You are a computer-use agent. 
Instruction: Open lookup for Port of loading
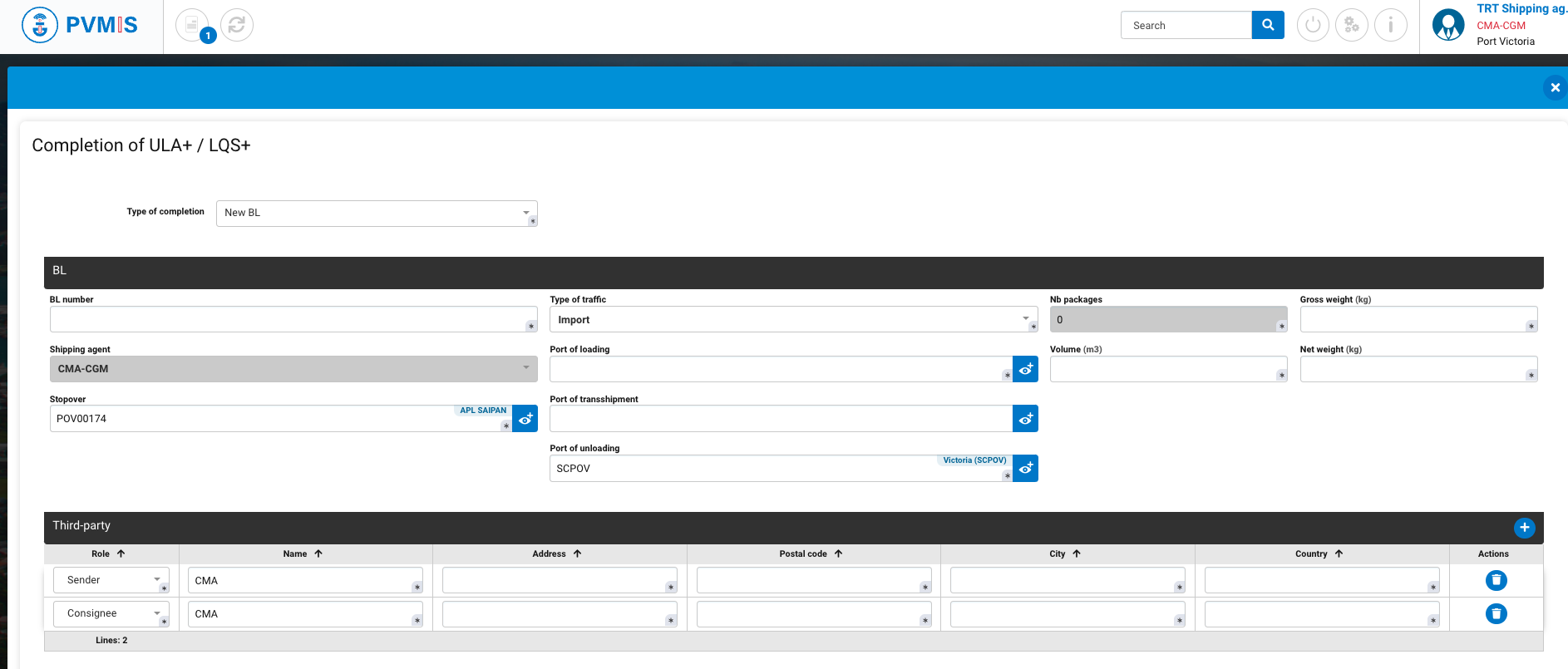click(x=1026, y=369)
